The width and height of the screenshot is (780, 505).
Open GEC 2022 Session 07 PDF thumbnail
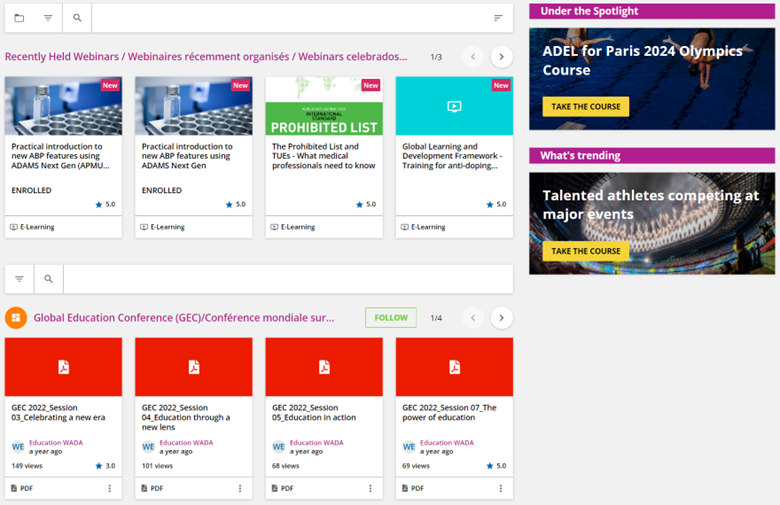454,367
